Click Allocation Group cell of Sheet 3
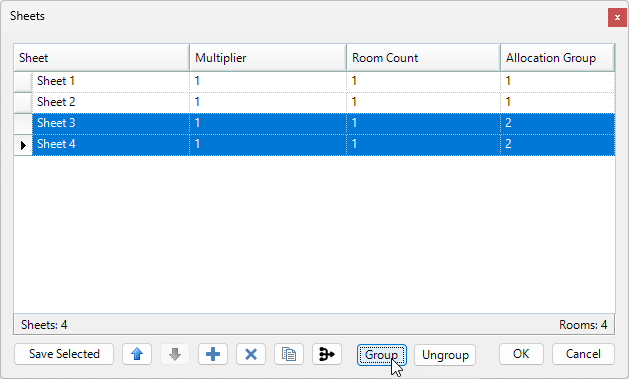The image size is (629, 379). pos(558,123)
